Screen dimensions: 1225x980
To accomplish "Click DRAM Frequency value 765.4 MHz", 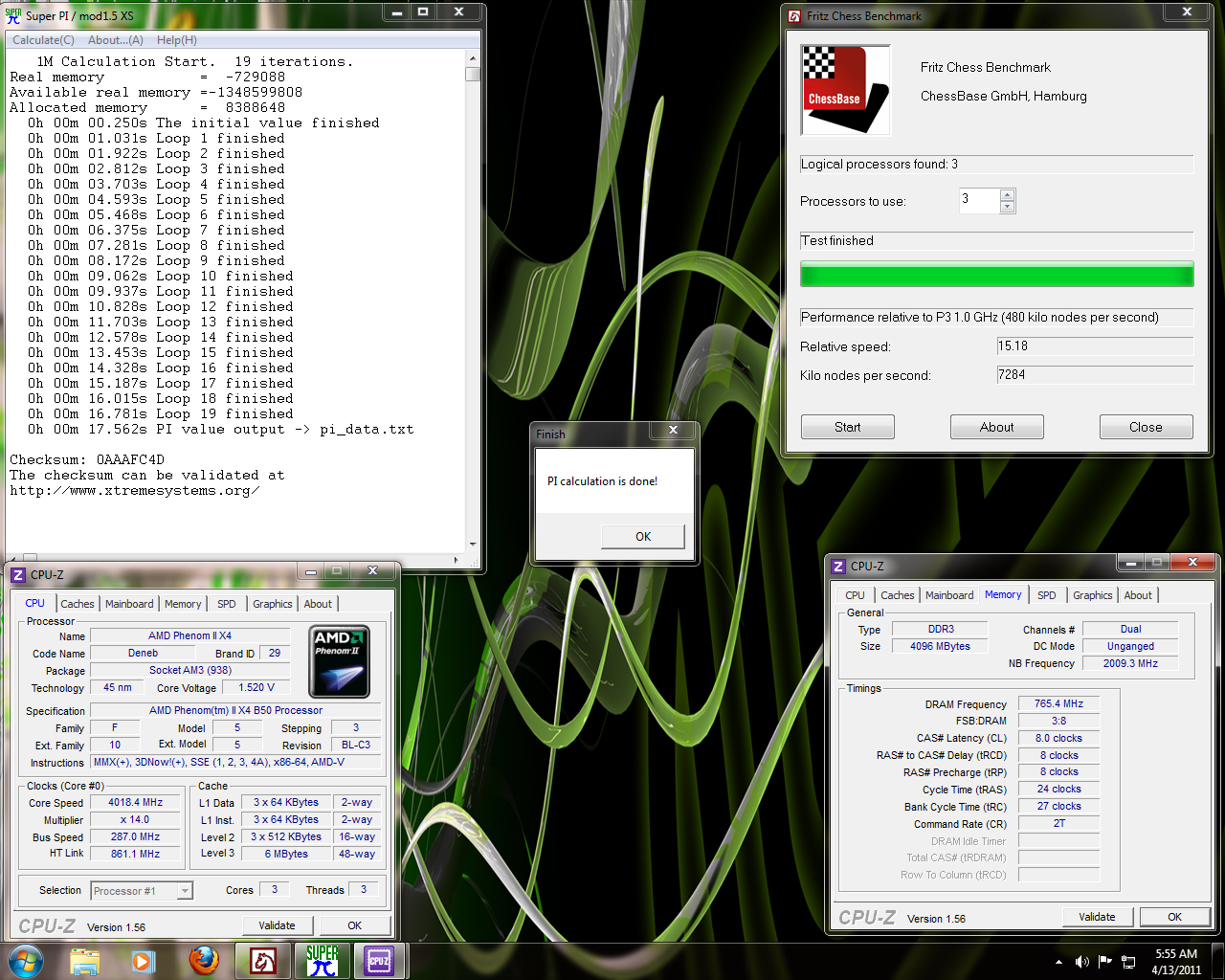I will coord(1058,703).
